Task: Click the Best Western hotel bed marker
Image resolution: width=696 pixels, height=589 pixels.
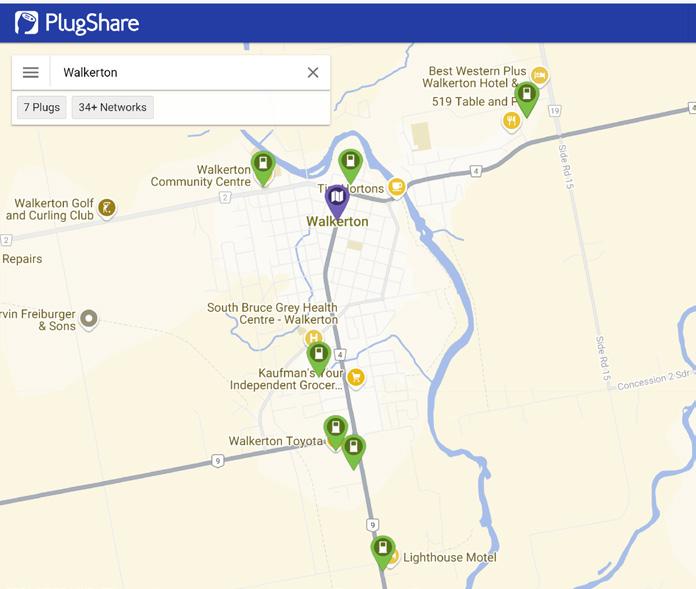Action: pos(539,75)
